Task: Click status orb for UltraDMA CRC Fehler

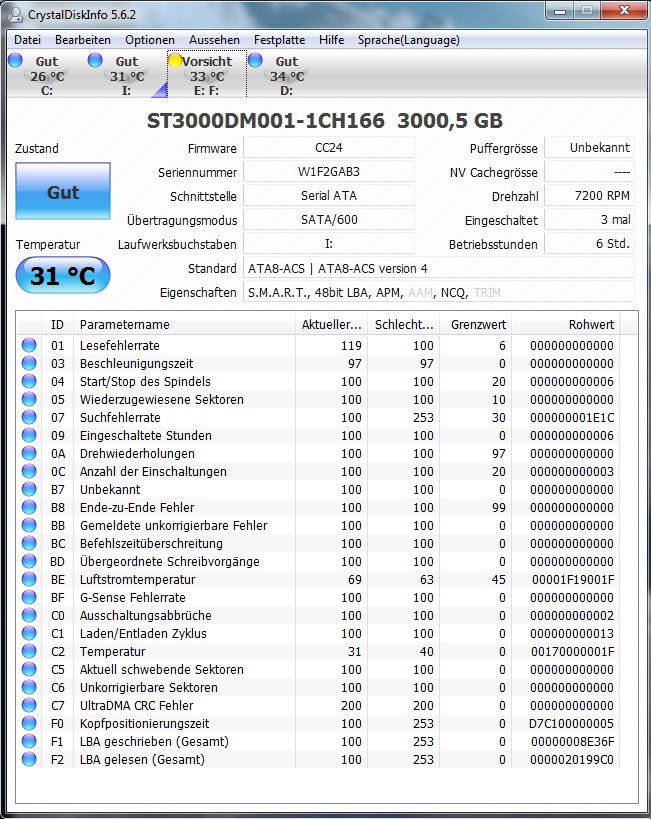Action: coord(29,706)
